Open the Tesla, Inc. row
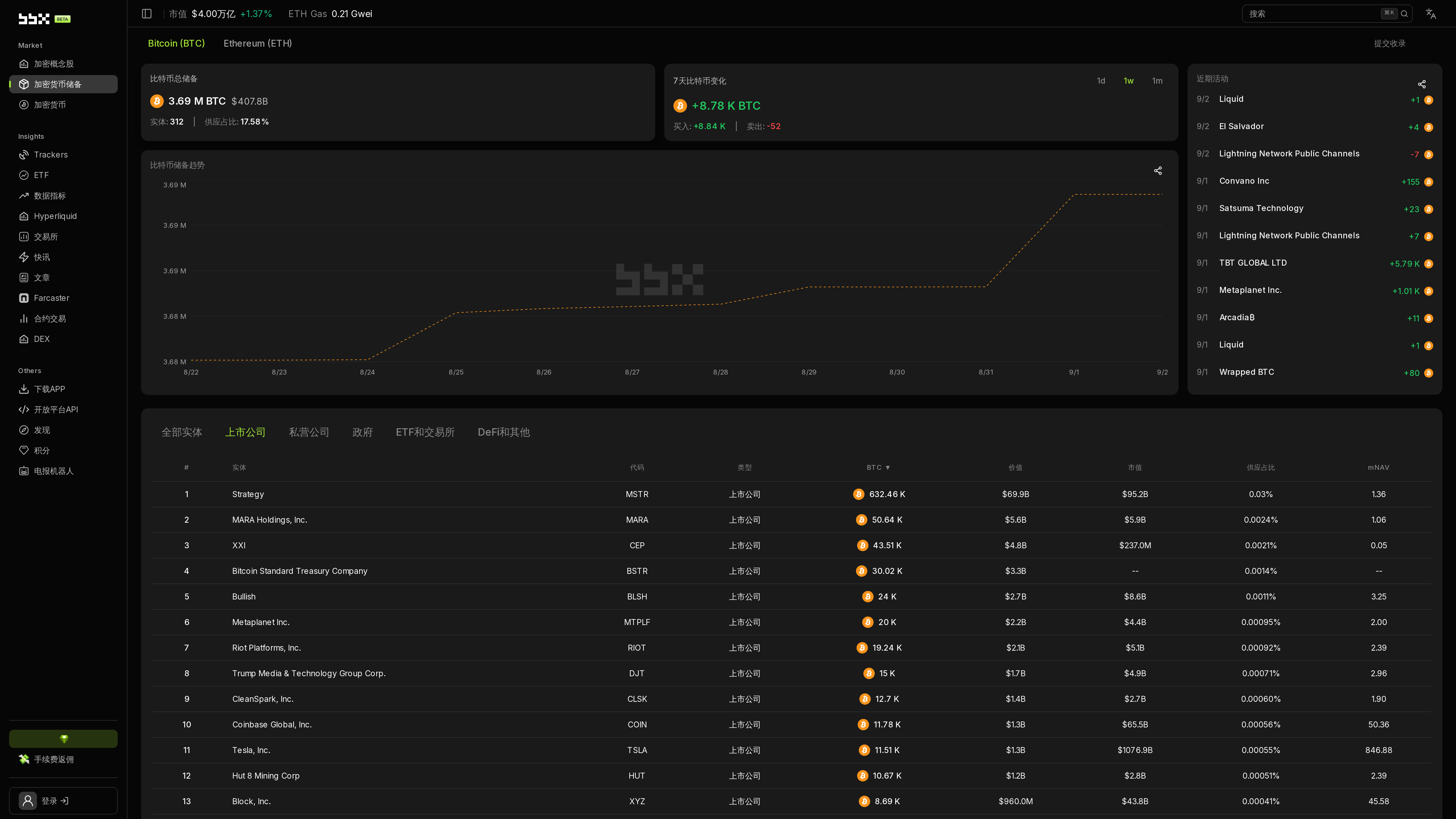Viewport: 1456px width, 819px height. tap(791, 750)
